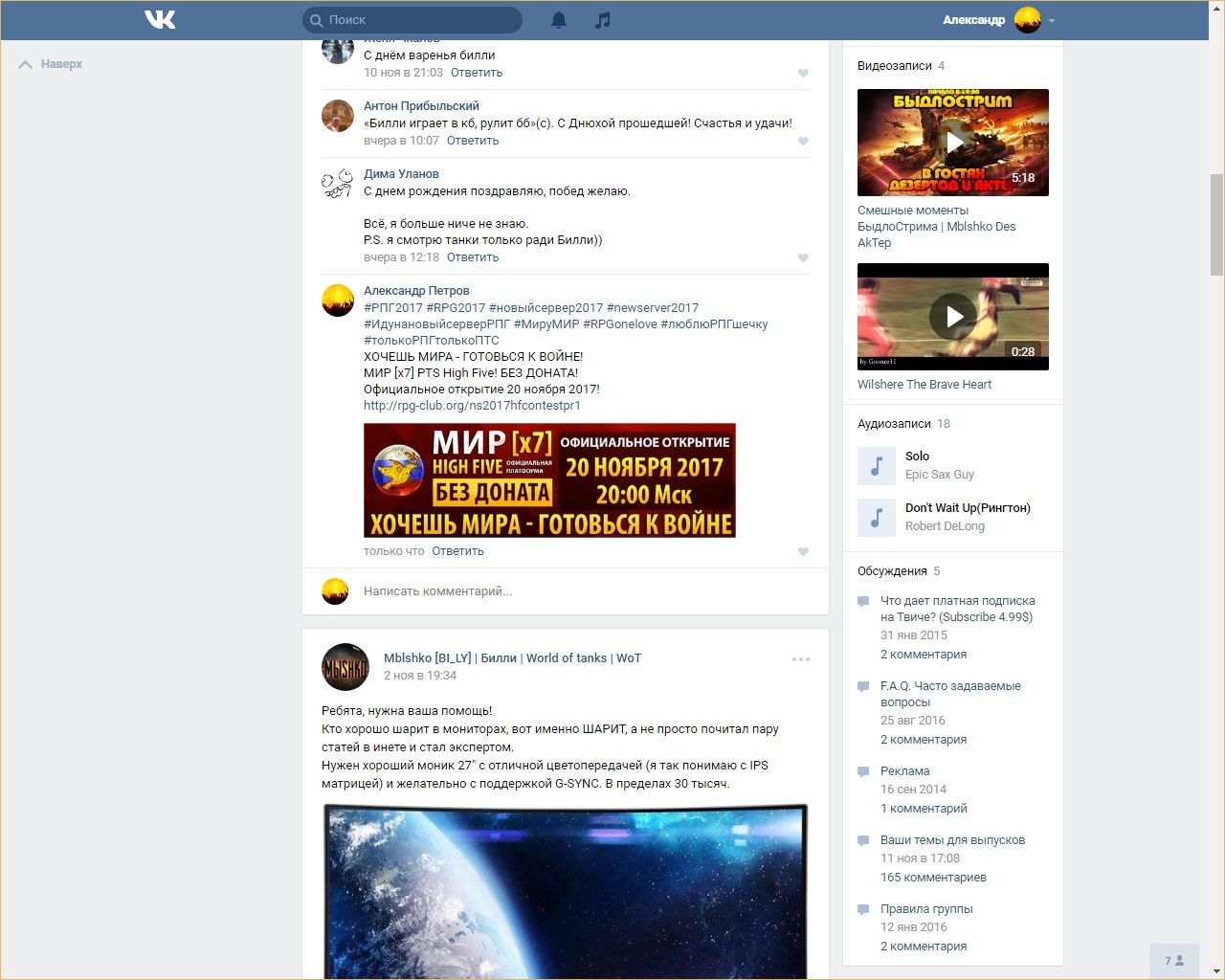Viewport: 1225px width, 980px height.
Task: Play the Wilshere The Brave Heart video
Action: click(953, 317)
